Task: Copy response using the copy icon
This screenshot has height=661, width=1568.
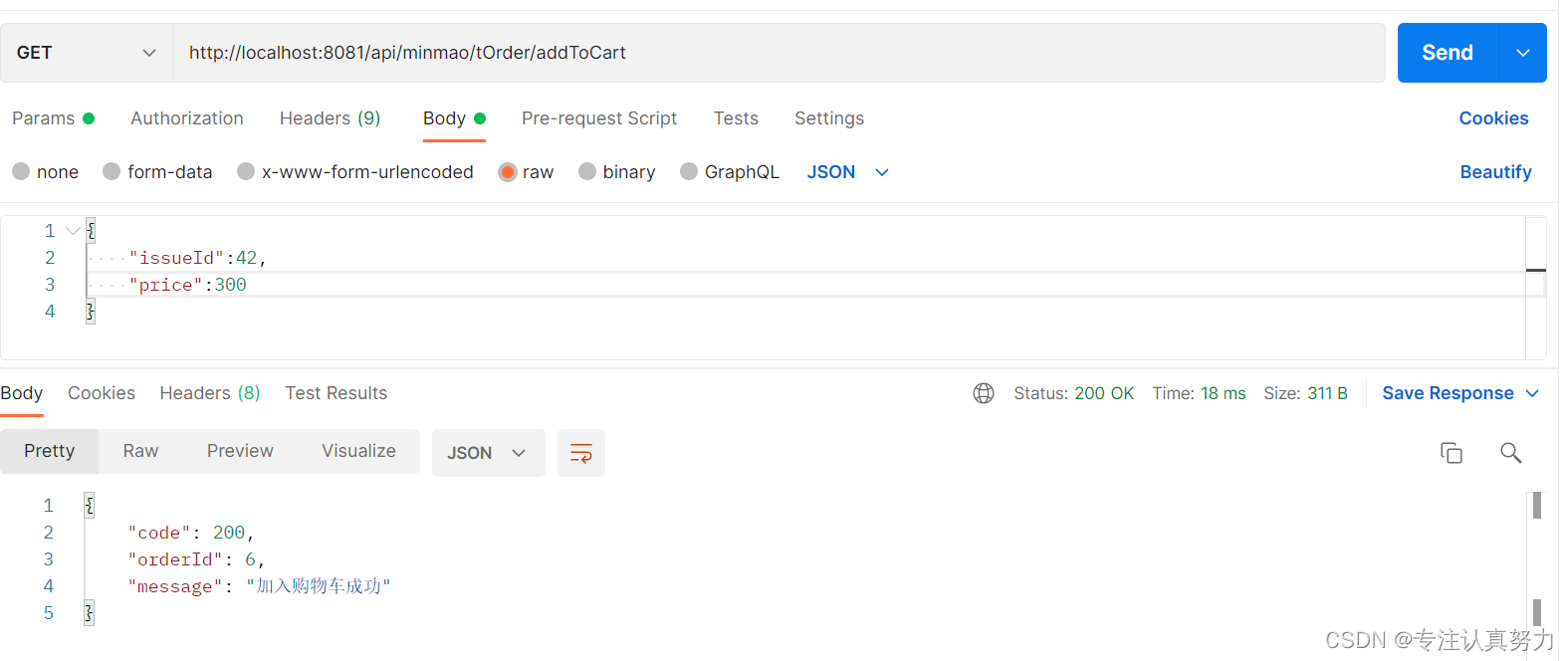Action: pyautogui.click(x=1452, y=453)
